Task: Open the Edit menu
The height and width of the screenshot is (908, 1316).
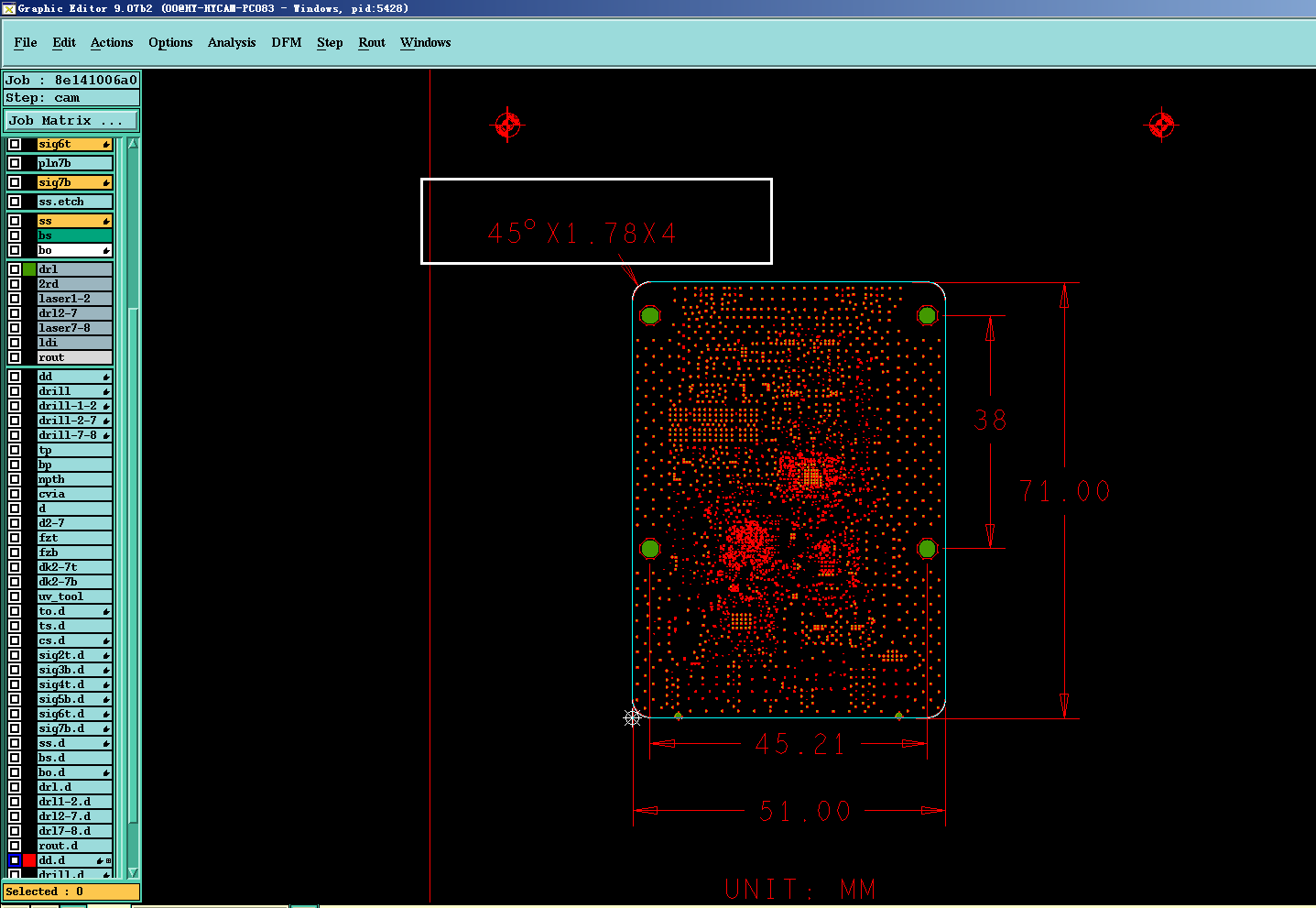Action: pyautogui.click(x=64, y=43)
